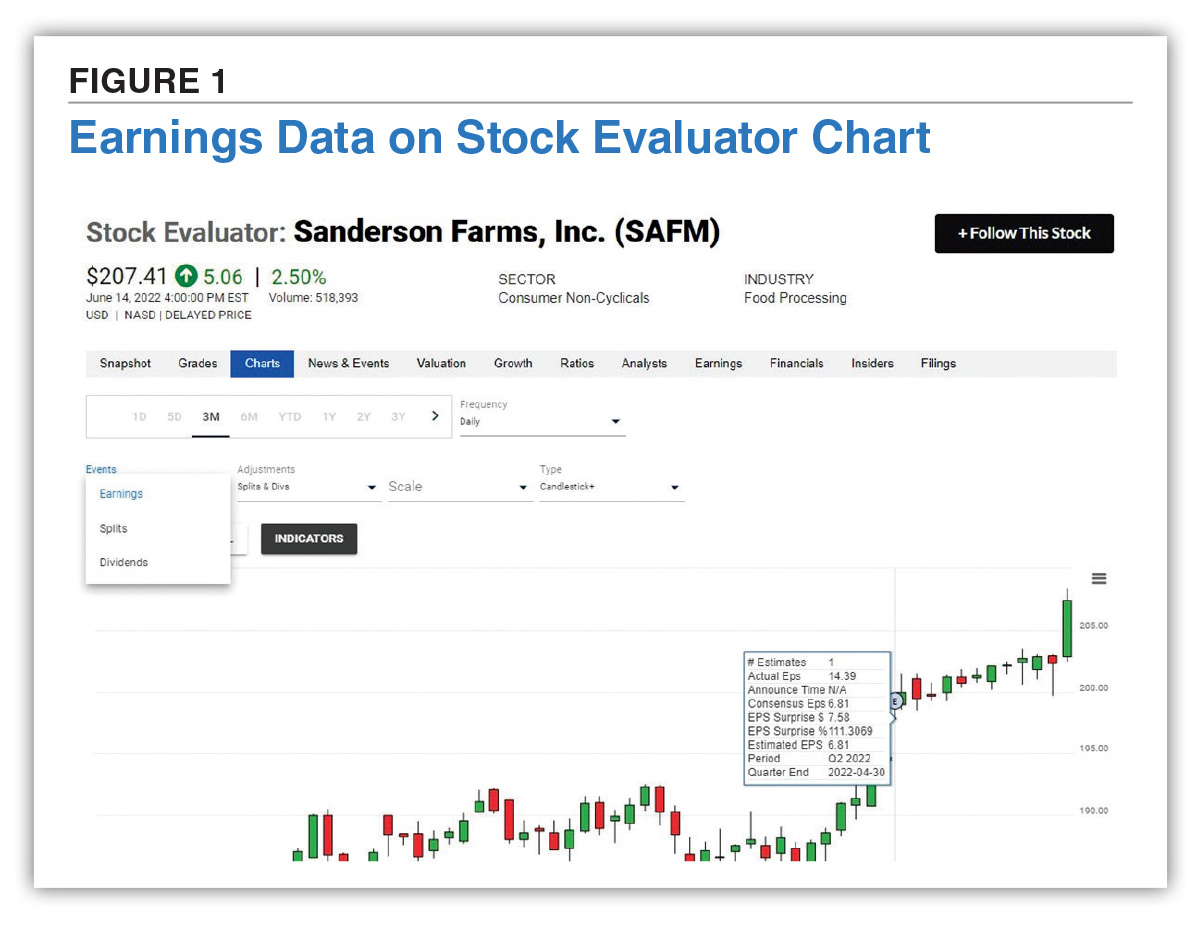Select Splits from the Events menu
1200x926 pixels.
[112, 528]
